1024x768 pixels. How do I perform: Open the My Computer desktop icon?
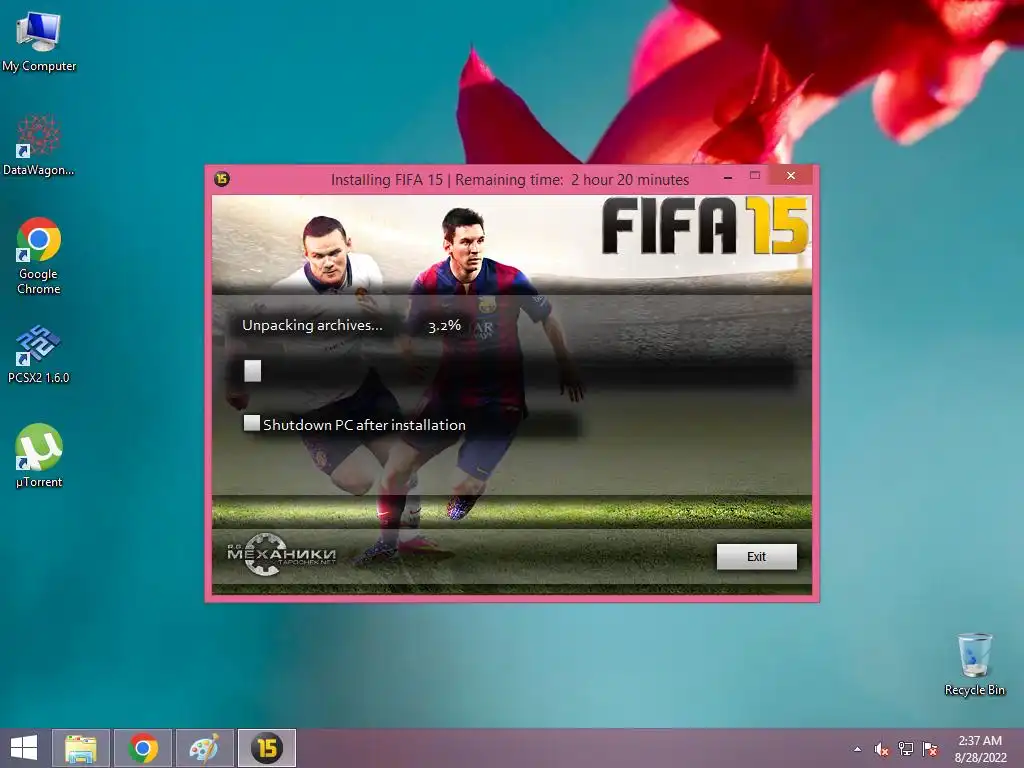coord(39,42)
